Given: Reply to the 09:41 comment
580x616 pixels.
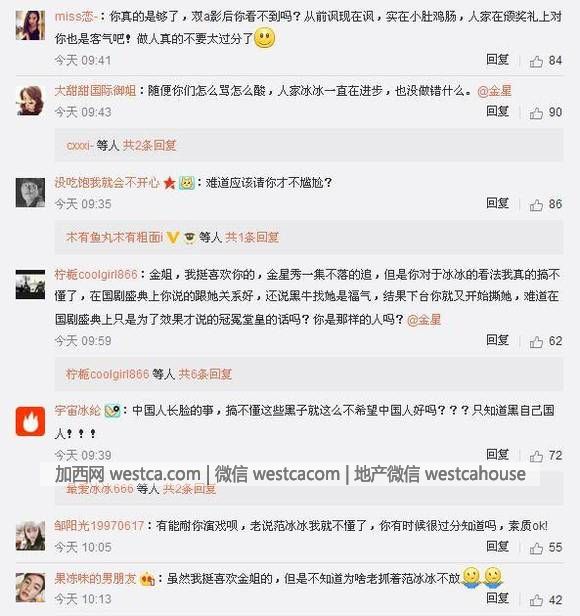Looking at the screenshot, I should coord(497,60).
